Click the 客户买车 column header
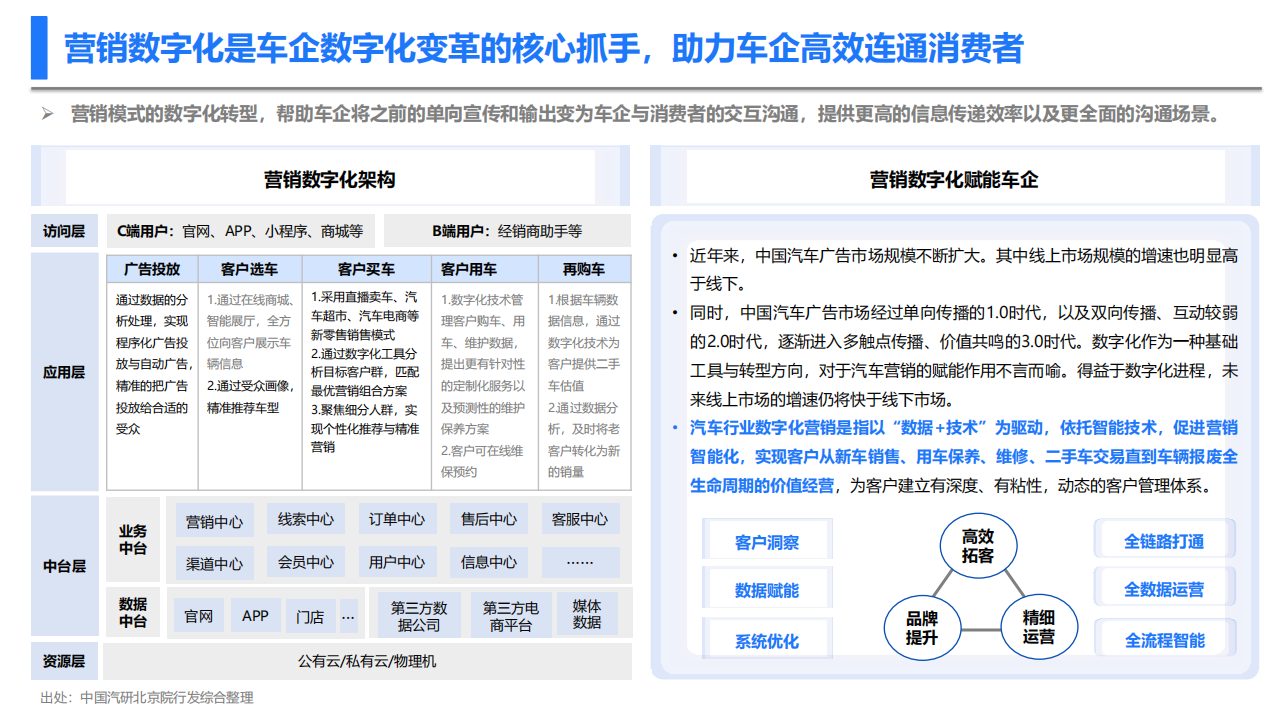Screen dimensions: 1280x720 coord(367,269)
